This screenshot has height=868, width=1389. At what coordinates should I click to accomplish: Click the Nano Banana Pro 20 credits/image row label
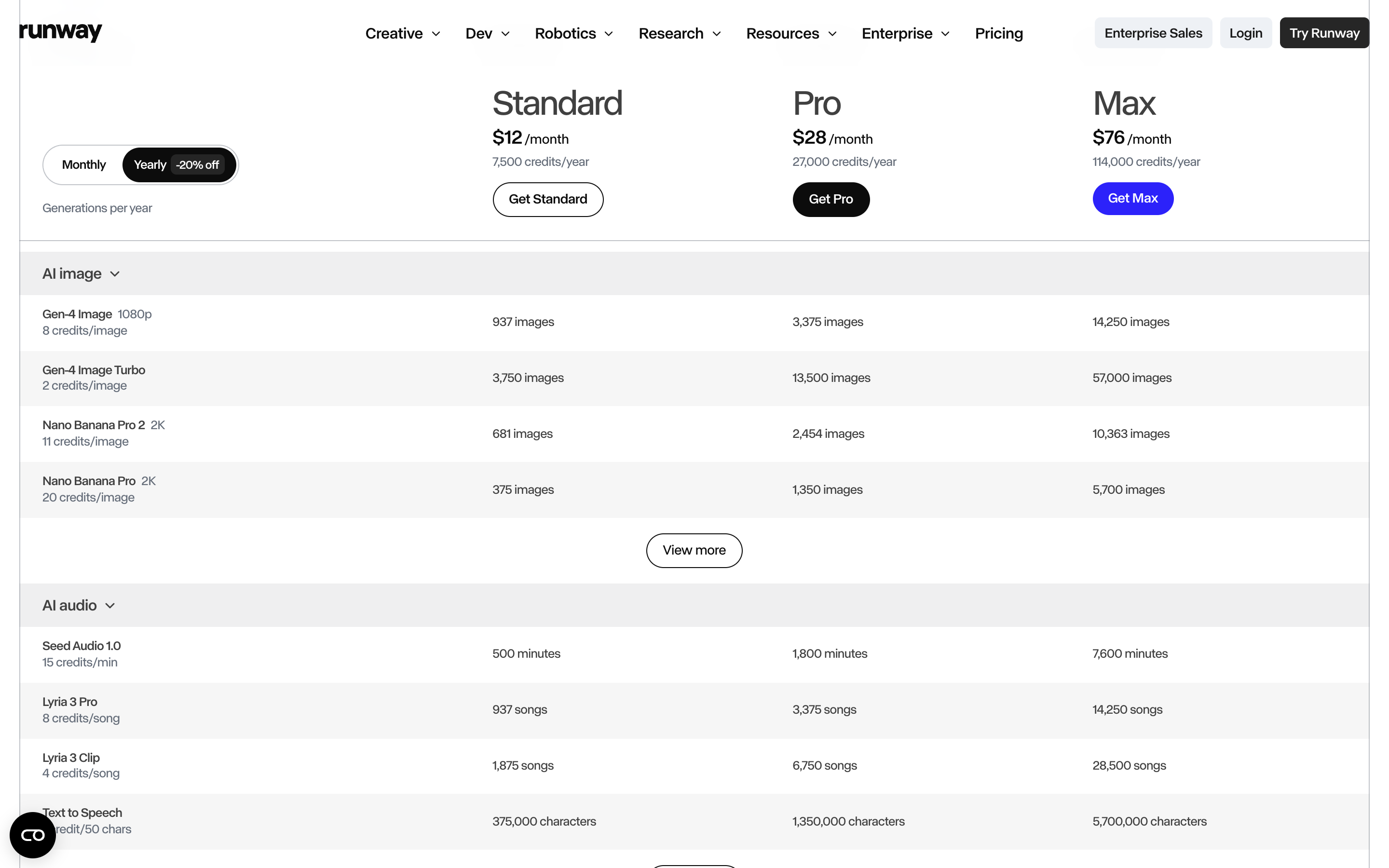[x=99, y=489]
